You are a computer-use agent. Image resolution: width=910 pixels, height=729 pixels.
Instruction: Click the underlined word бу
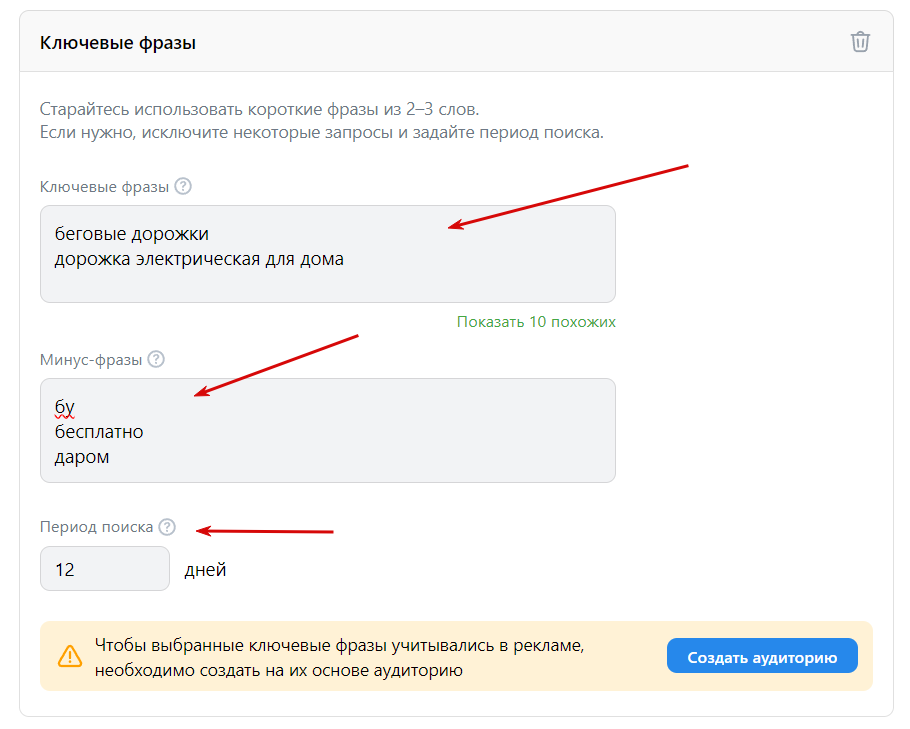(x=65, y=407)
